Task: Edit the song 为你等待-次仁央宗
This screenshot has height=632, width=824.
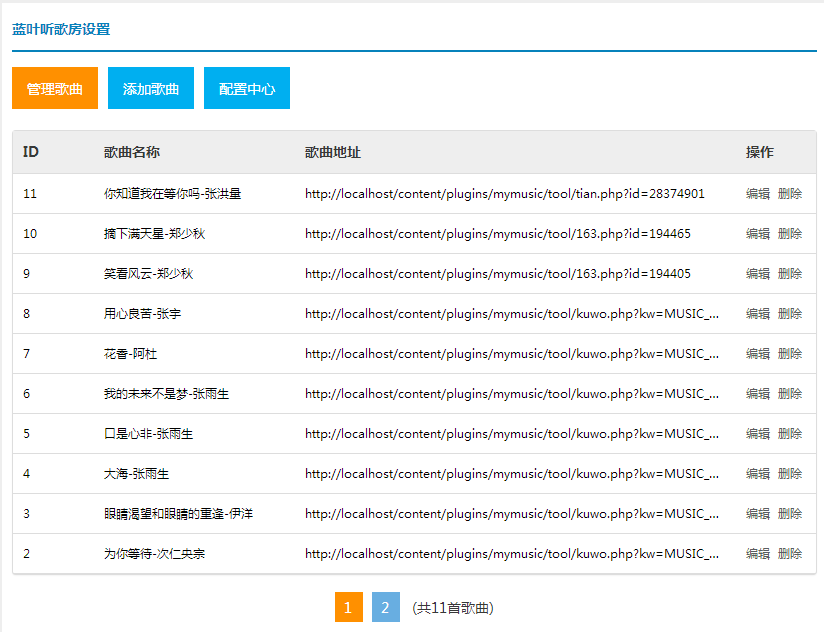Action: pos(758,553)
